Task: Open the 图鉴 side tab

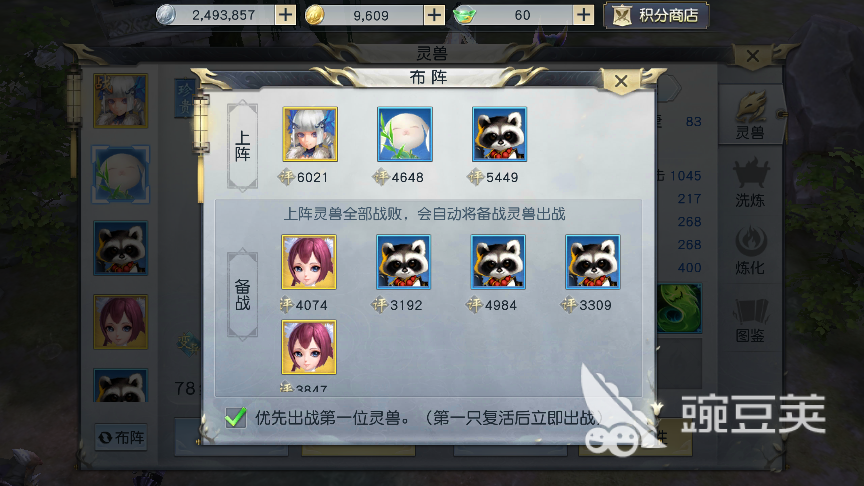Action: click(750, 320)
